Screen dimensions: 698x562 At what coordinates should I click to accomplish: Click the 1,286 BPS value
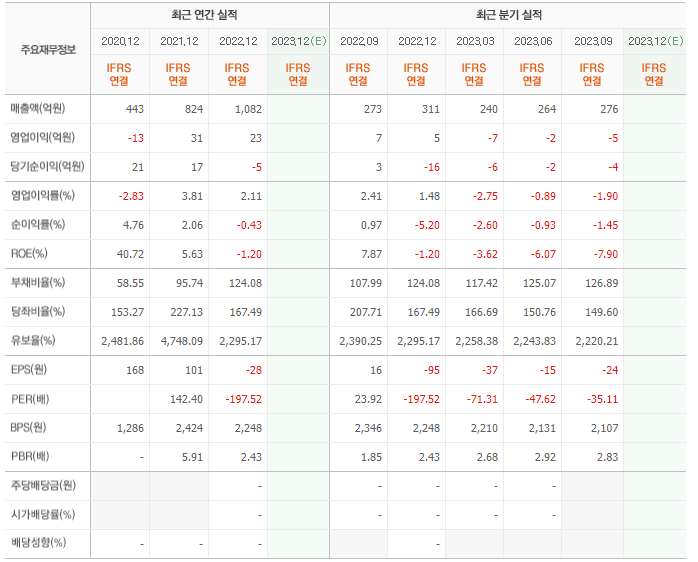130,428
